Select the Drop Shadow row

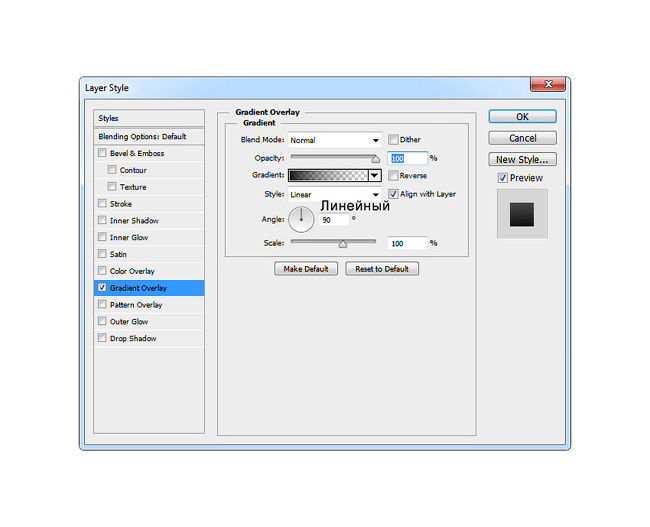[x=149, y=338]
